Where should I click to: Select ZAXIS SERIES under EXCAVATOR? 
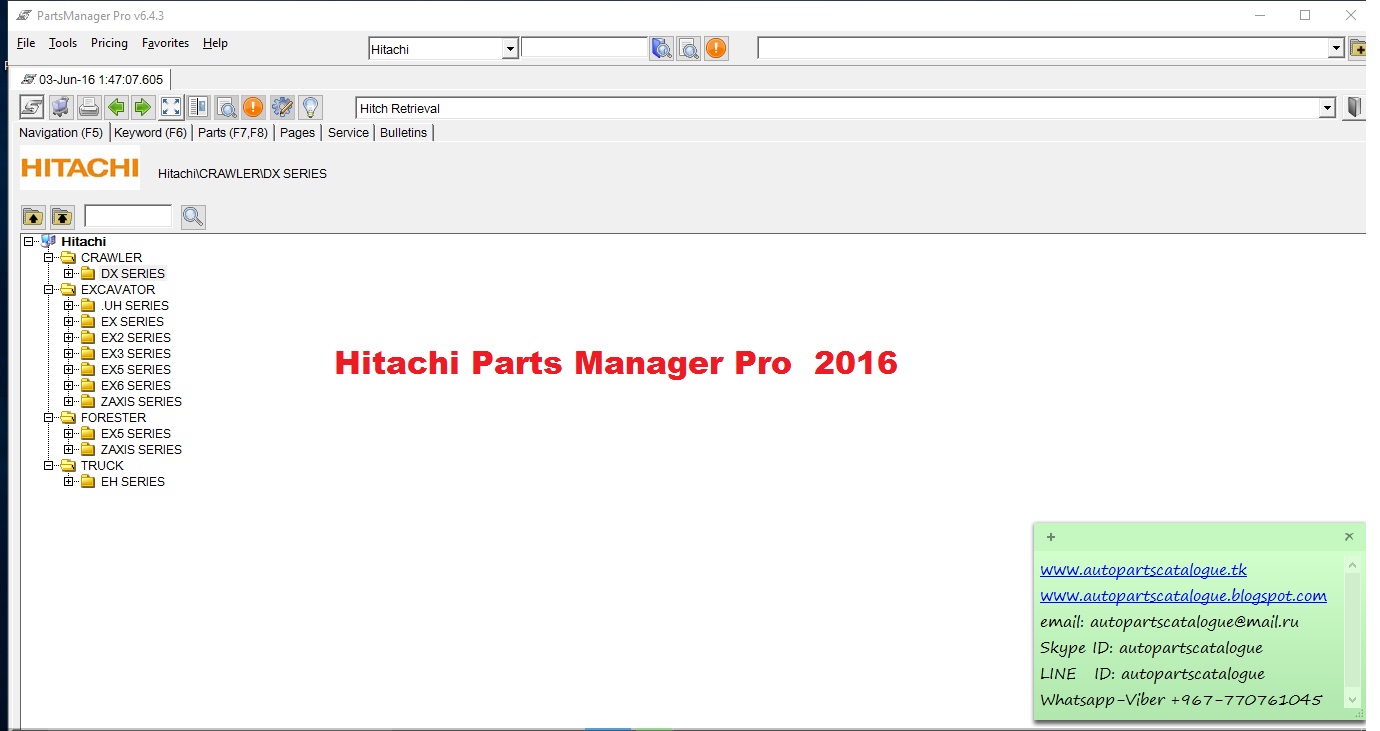(x=141, y=401)
